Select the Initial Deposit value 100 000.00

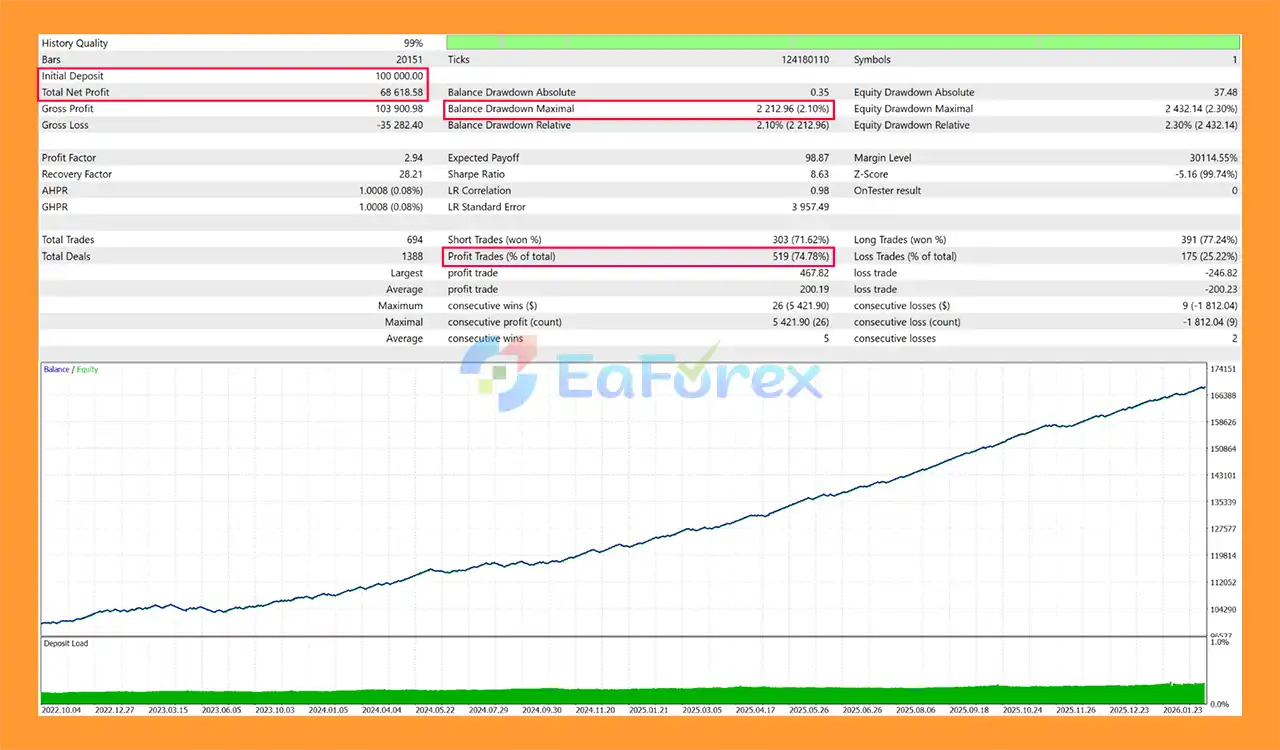point(397,76)
